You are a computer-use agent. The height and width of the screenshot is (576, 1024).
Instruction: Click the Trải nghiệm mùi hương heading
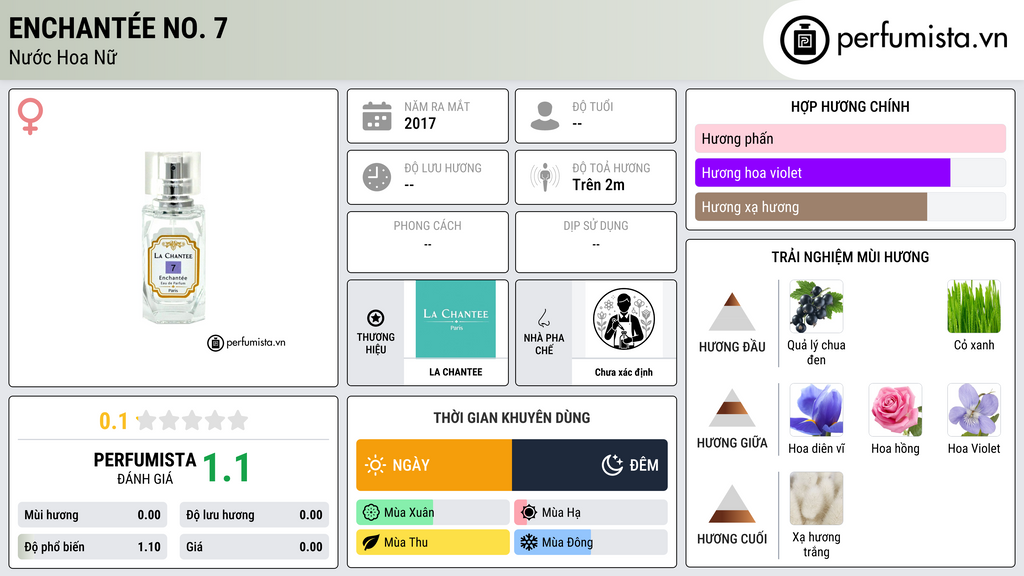pos(850,257)
